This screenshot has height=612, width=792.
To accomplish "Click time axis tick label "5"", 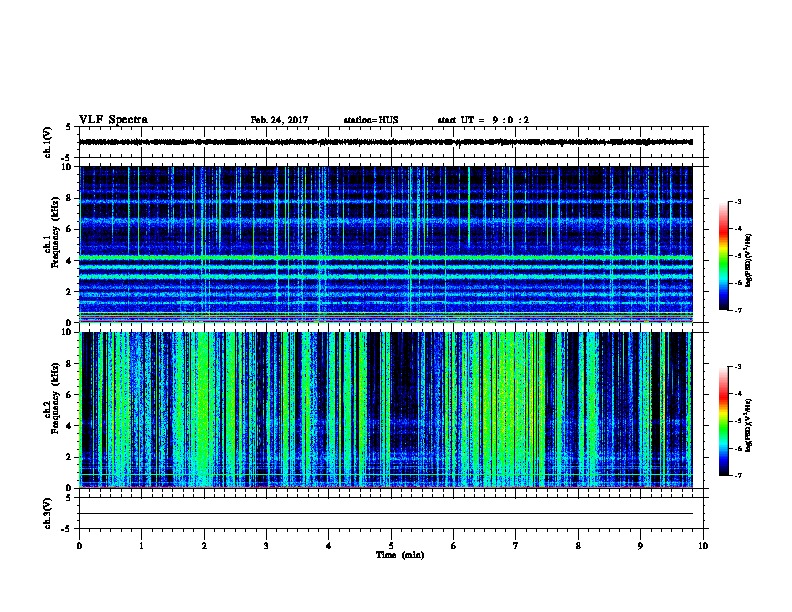I will click(x=391, y=546).
